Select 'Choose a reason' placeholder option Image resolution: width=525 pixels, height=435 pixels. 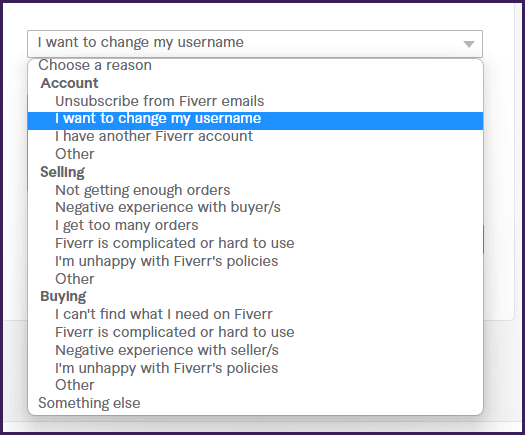pyautogui.click(x=255, y=65)
